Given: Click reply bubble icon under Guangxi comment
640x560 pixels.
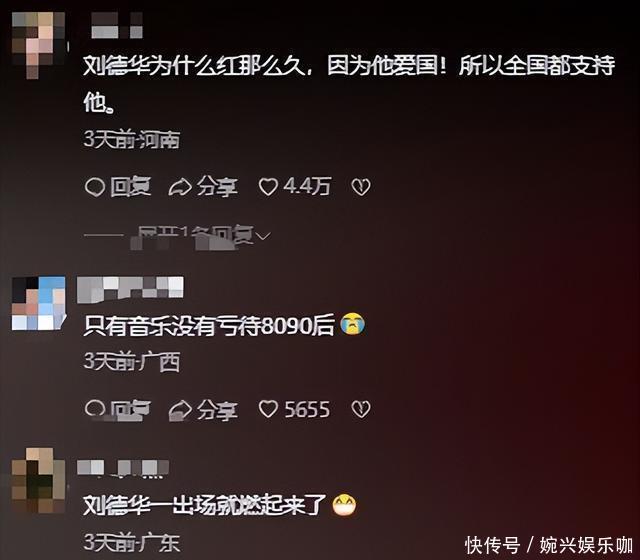Looking at the screenshot, I should click(95, 409).
